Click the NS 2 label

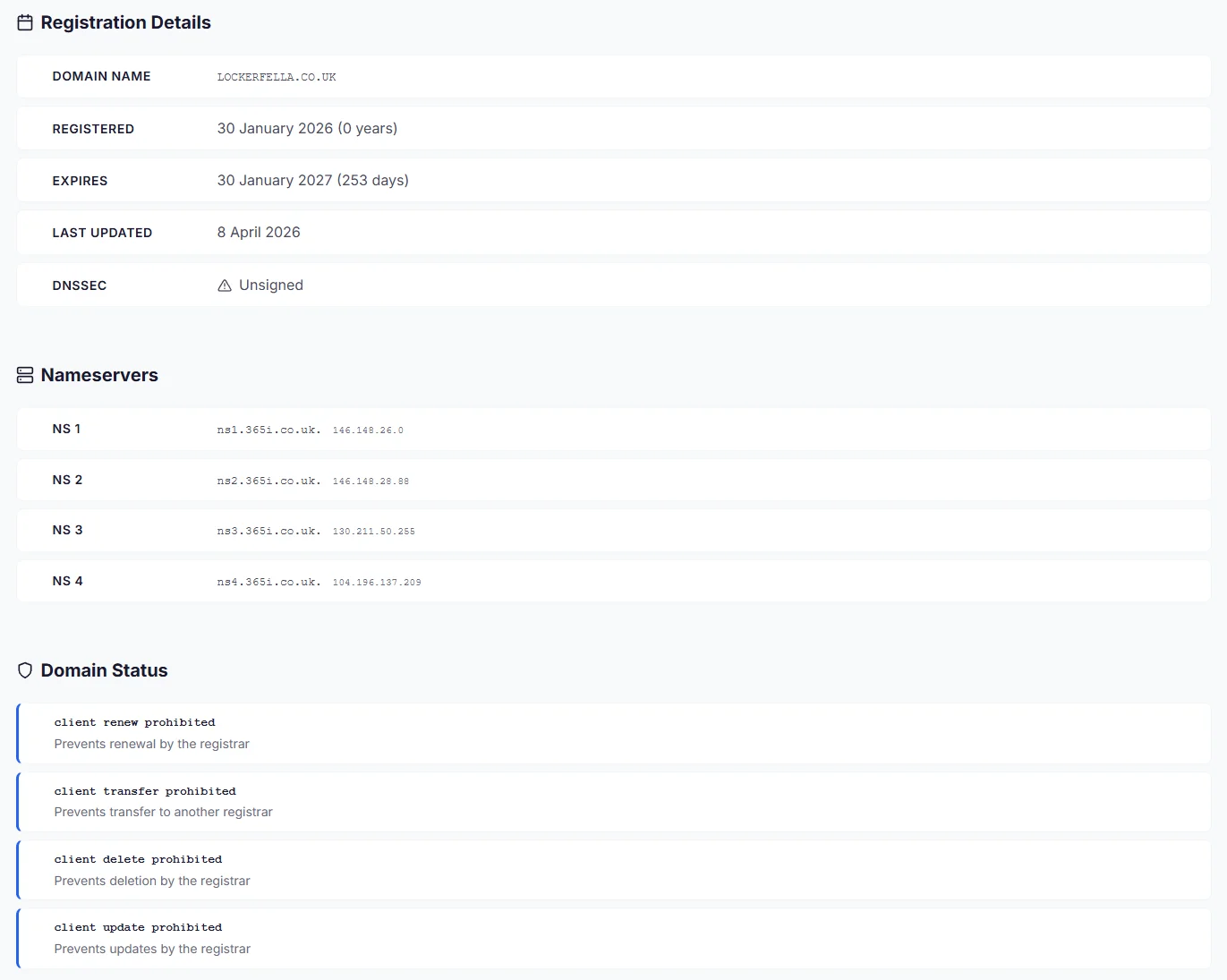pos(67,480)
